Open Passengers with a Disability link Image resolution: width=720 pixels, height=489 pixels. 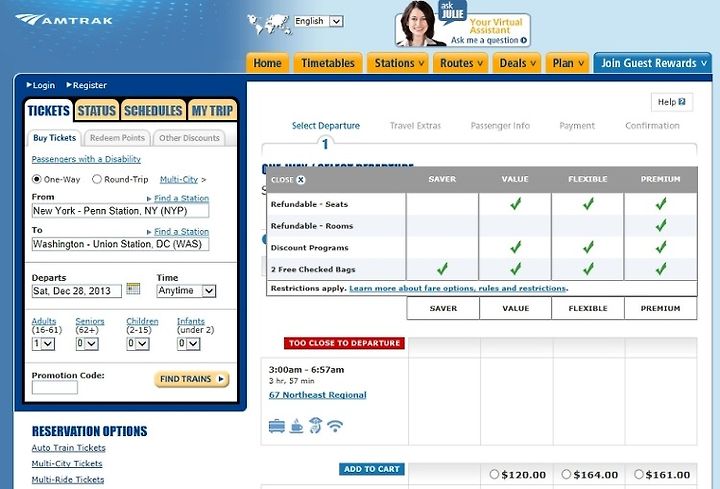click(x=86, y=159)
